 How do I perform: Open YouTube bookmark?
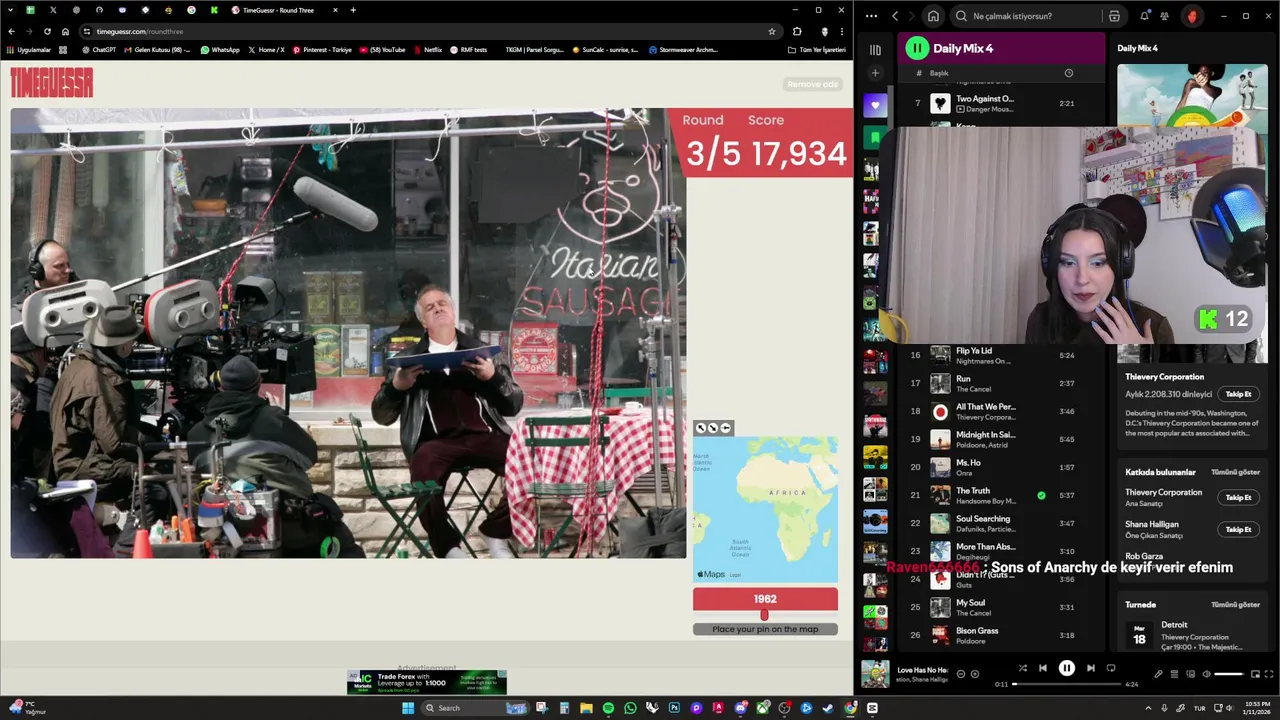tap(382, 49)
